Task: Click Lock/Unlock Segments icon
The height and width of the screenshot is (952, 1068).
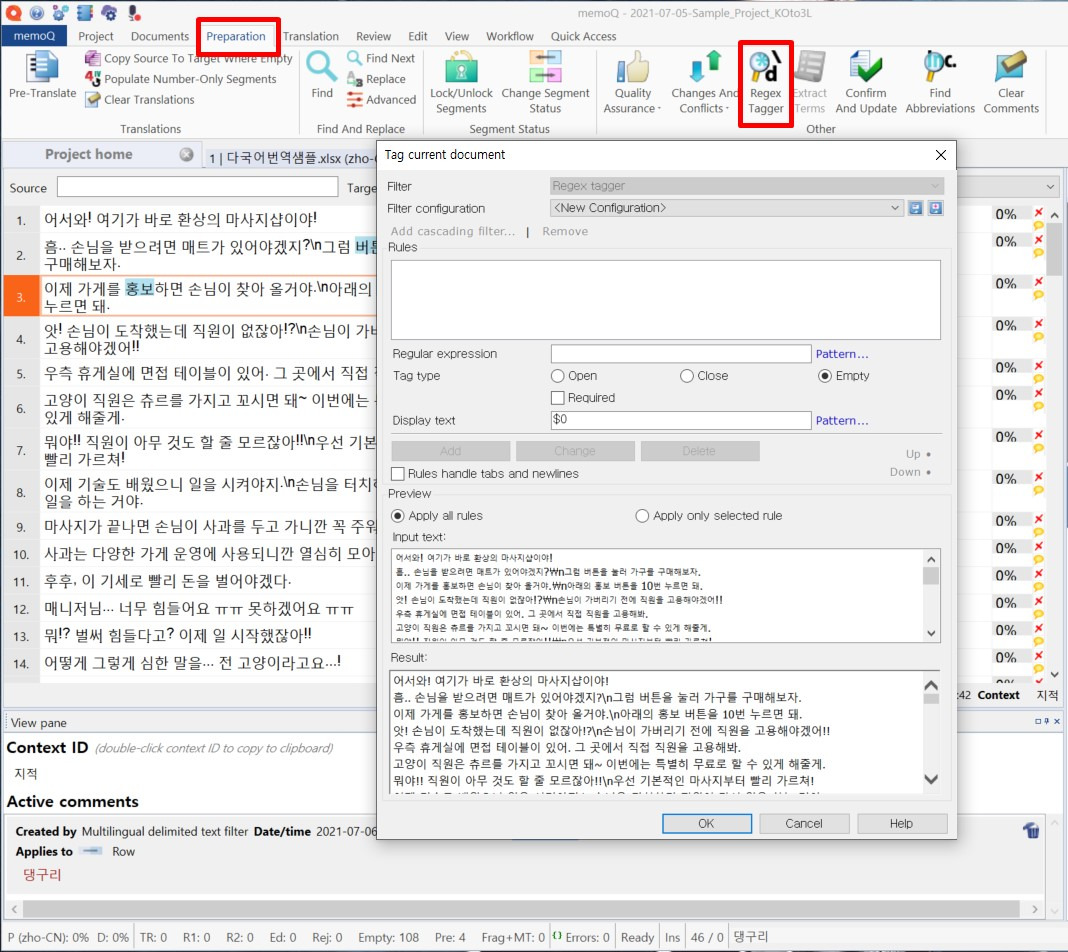Action: [461, 67]
